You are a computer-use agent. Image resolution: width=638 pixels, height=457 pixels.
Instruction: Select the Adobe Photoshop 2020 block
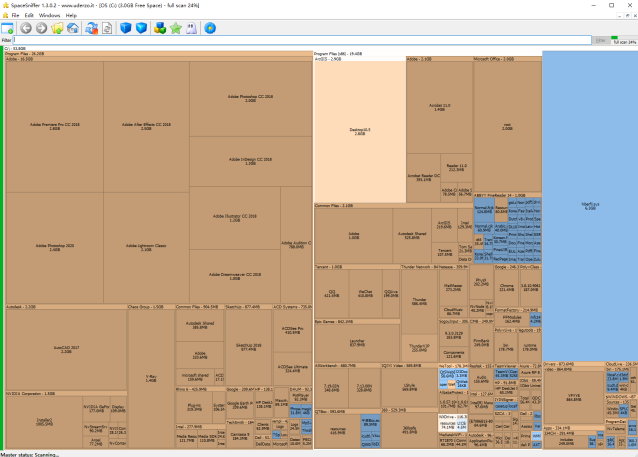pos(55,247)
